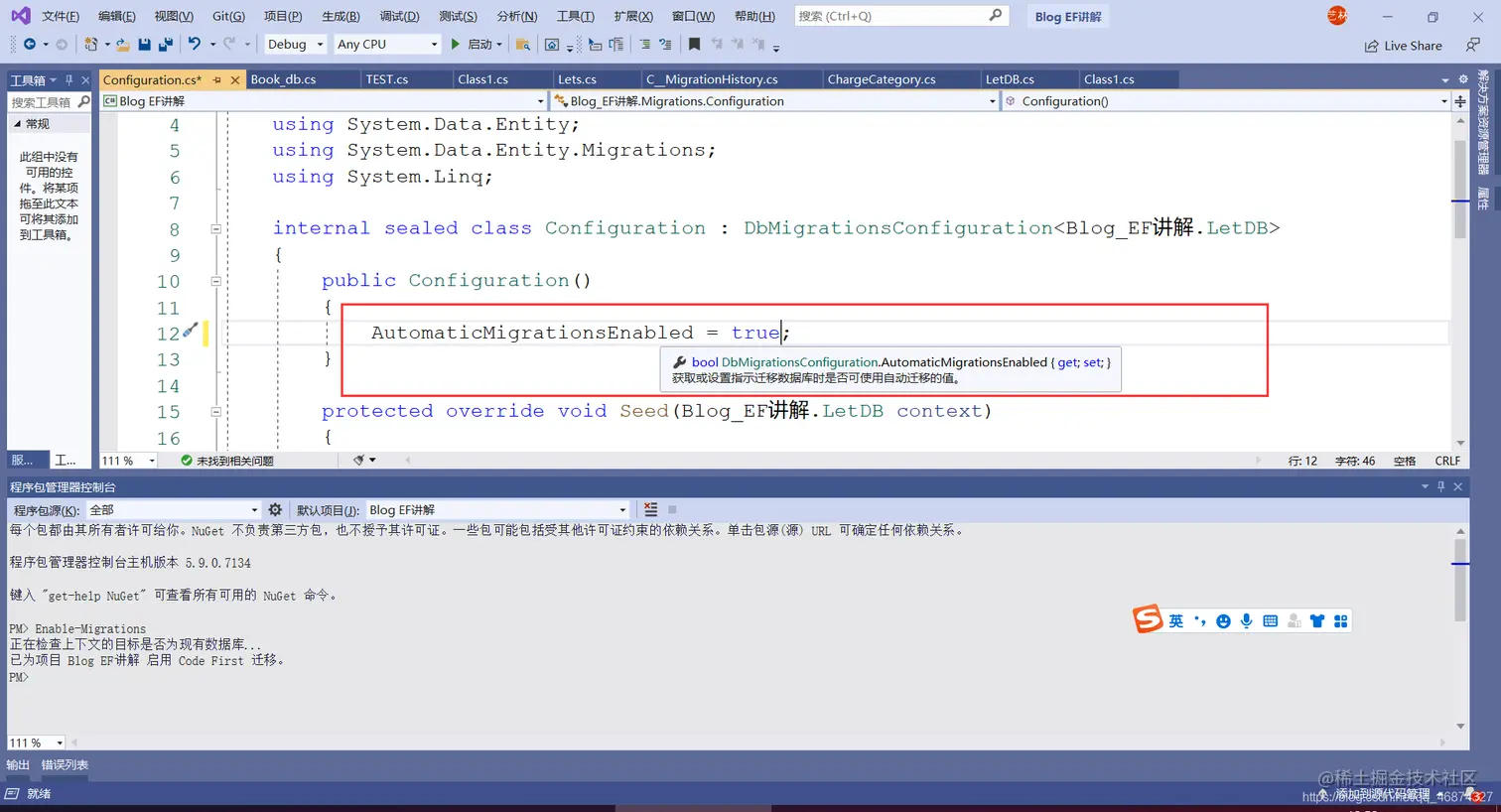
Task: Close the Configuration.cs tab
Action: [235, 79]
